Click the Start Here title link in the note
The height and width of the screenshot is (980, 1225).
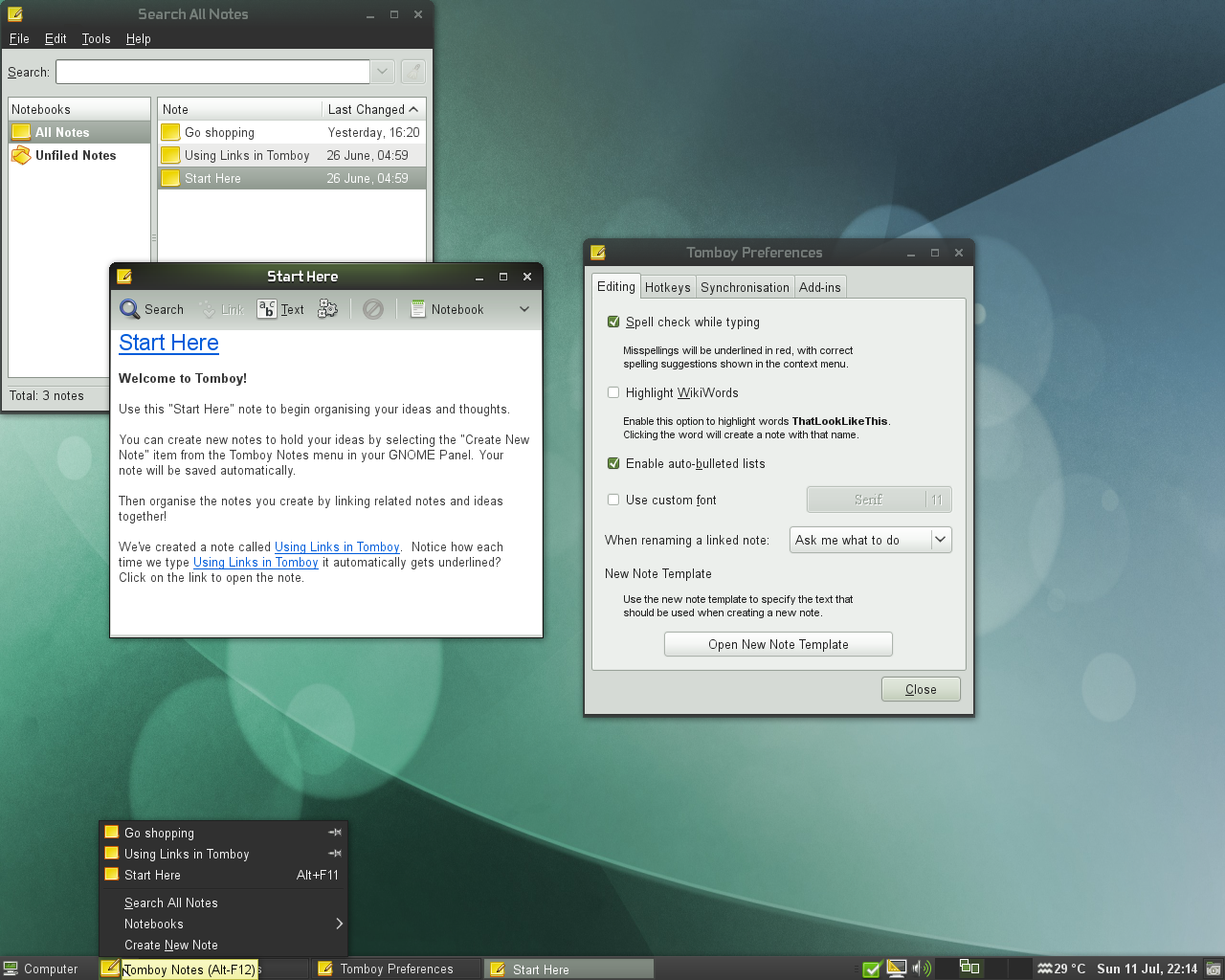(168, 343)
